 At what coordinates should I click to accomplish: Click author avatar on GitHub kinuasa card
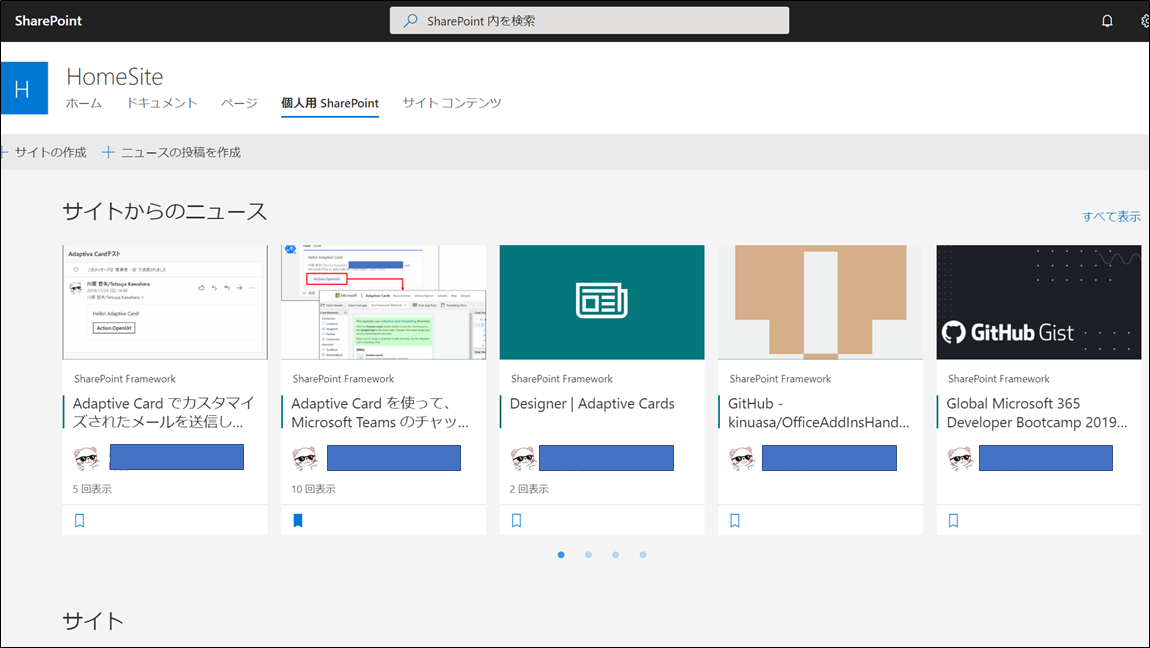742,458
